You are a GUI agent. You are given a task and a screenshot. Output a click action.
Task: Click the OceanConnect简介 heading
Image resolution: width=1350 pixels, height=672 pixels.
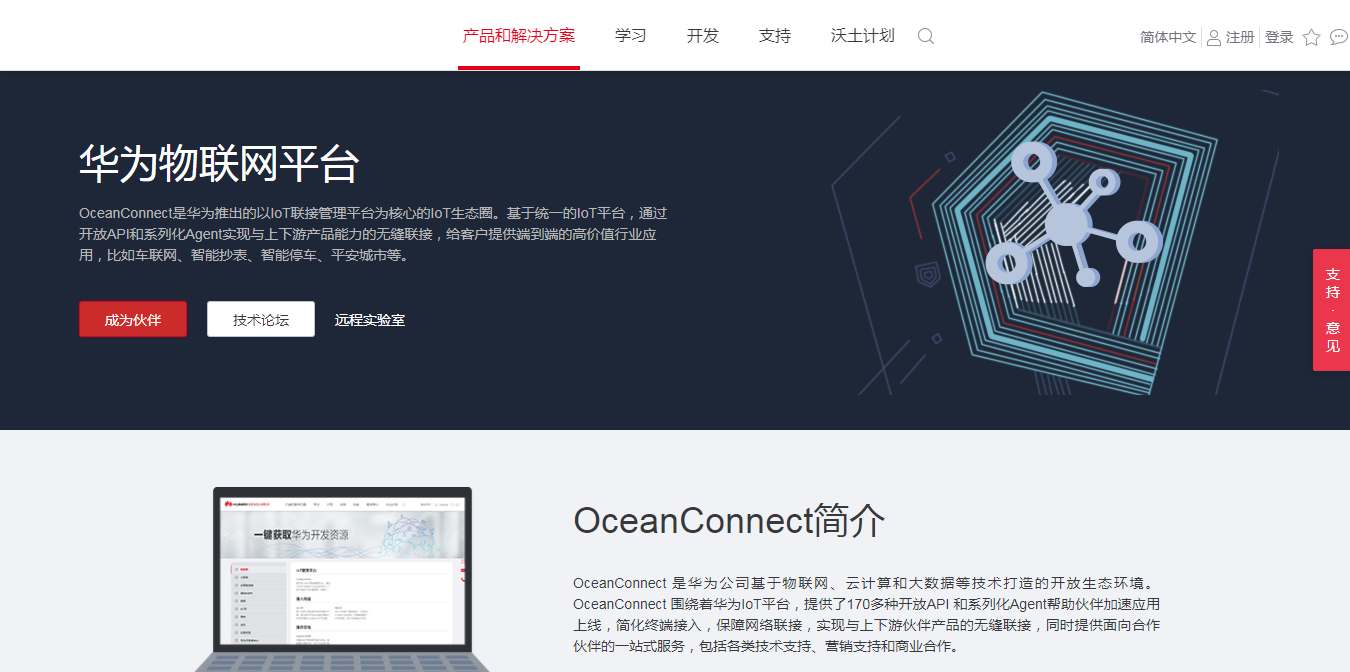coord(729,521)
